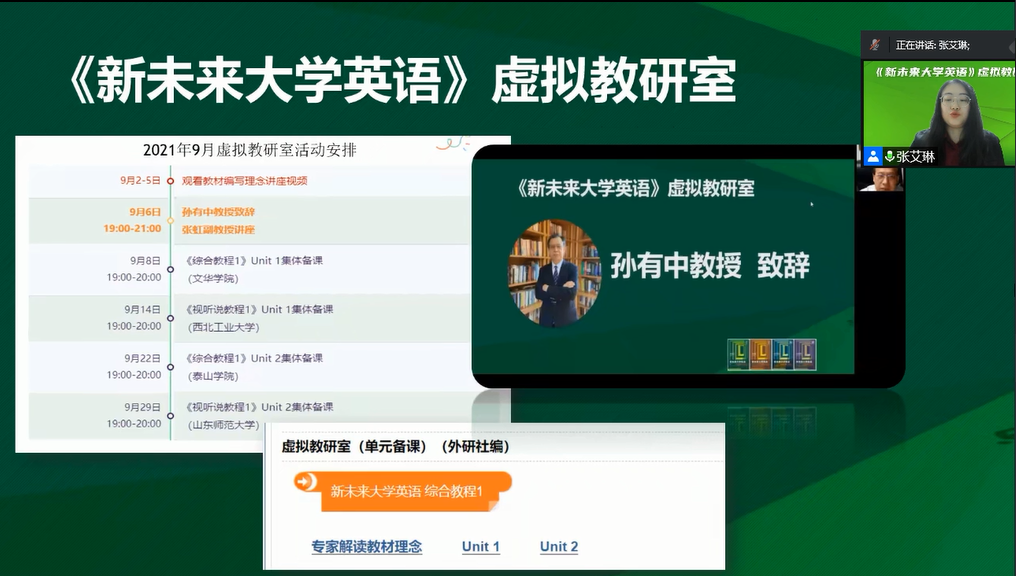
Task: Click the 孙有中教授致辞 schedule entry
Action: click(218, 212)
